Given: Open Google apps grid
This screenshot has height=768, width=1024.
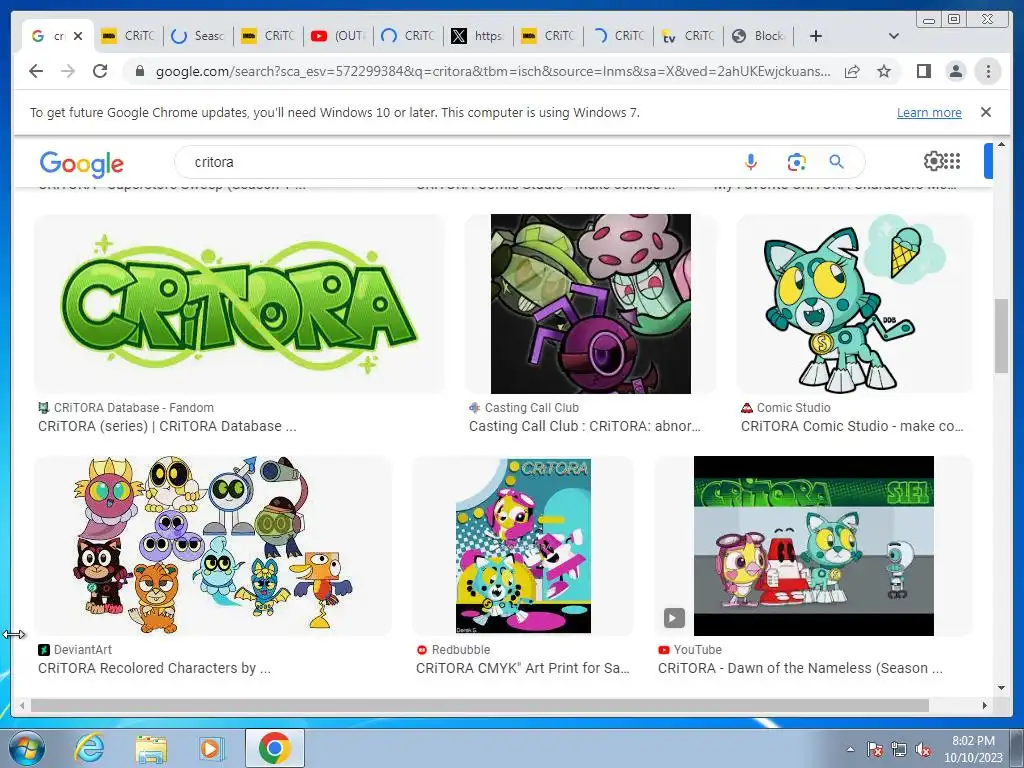Looking at the screenshot, I should coord(952,161).
